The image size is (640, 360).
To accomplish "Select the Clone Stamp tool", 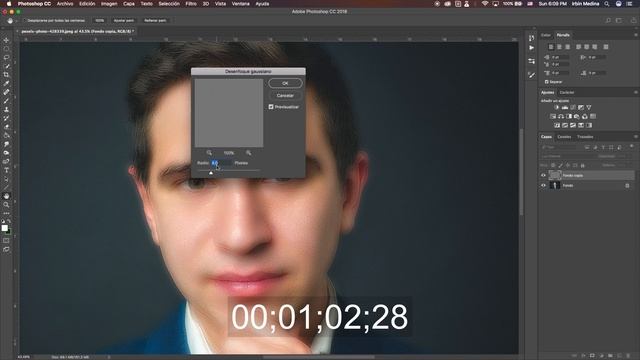I will [x=6, y=109].
